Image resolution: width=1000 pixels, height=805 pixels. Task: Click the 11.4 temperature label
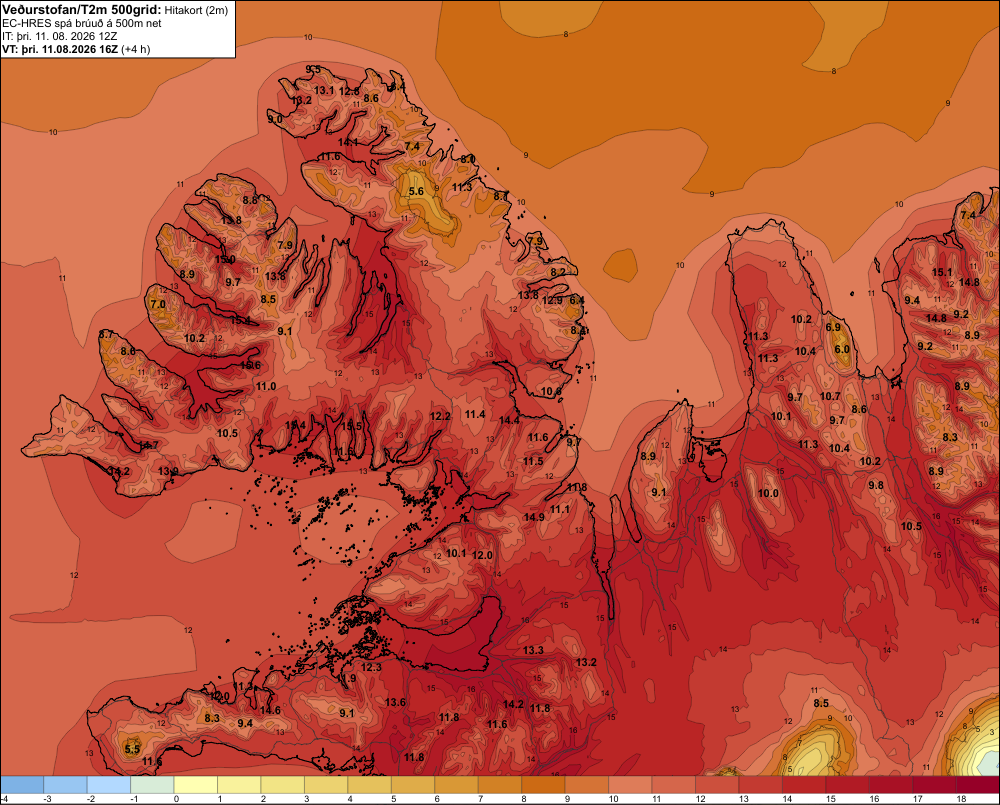tap(474, 415)
